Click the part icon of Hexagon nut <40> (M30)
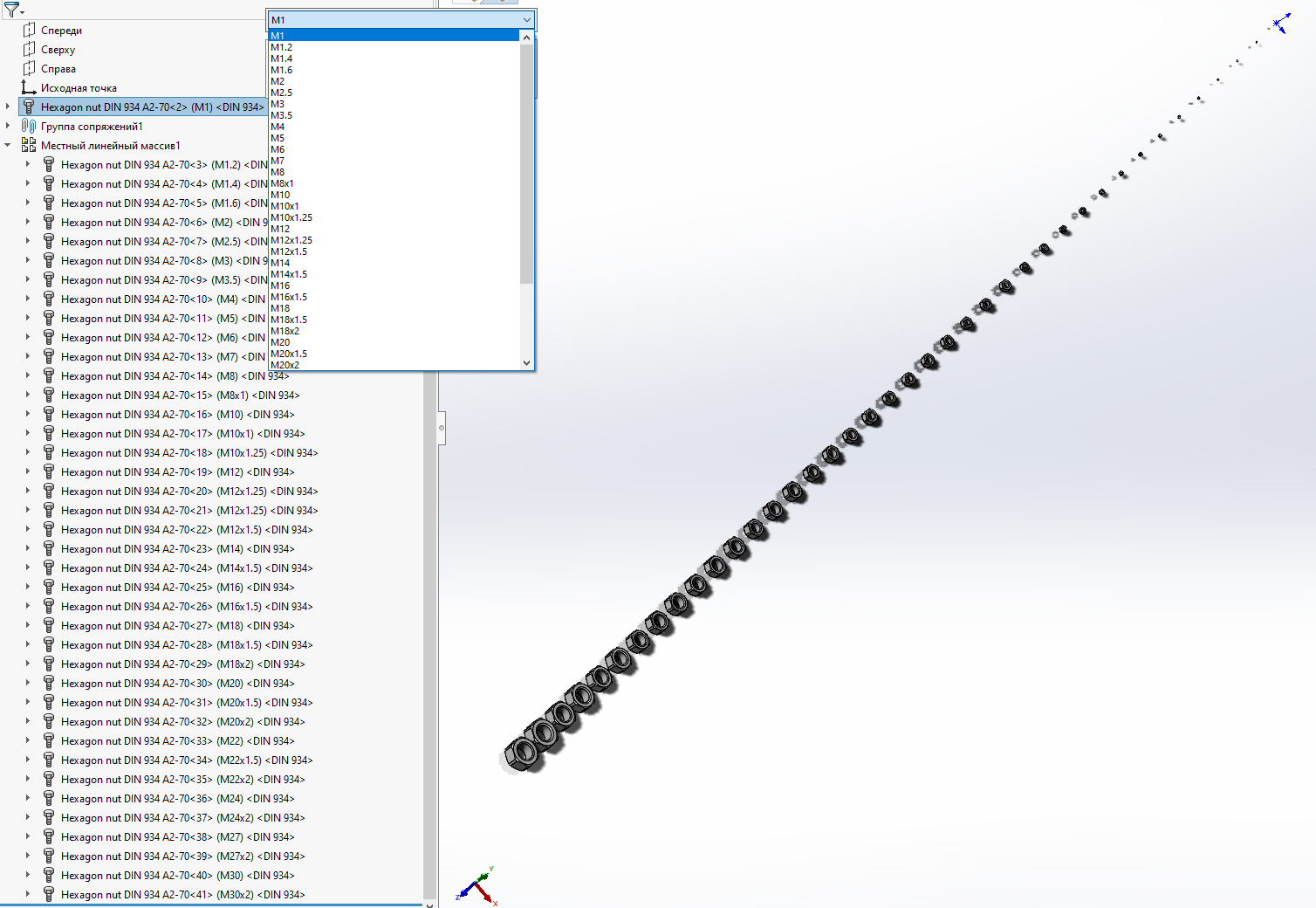The image size is (1316, 908). click(49, 875)
